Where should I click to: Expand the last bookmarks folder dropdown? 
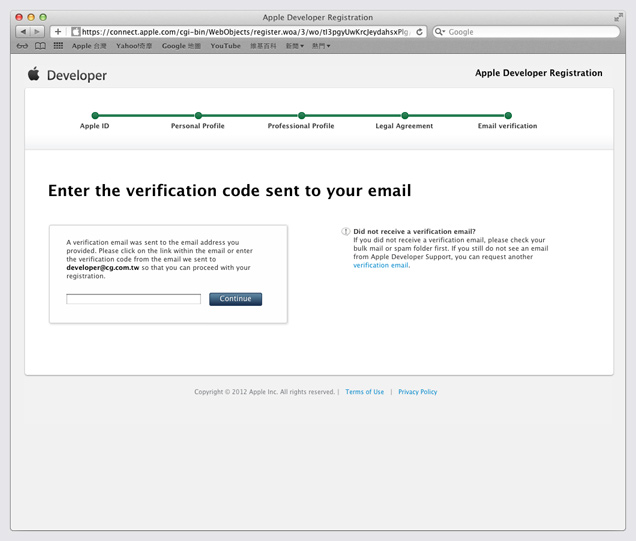pos(321,46)
